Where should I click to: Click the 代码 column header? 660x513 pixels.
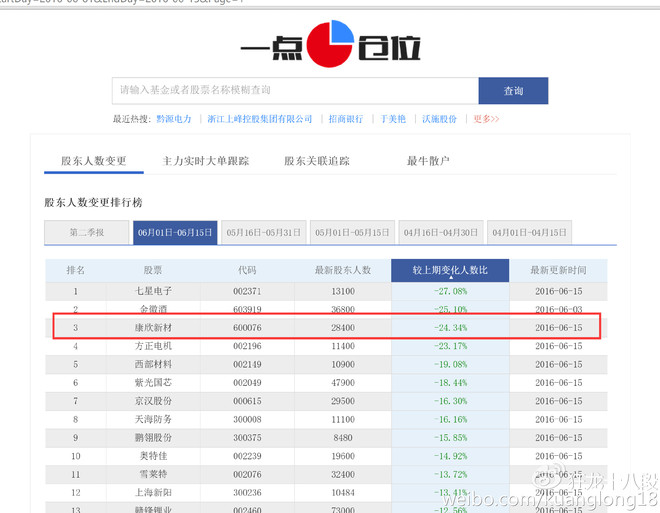click(x=247, y=271)
